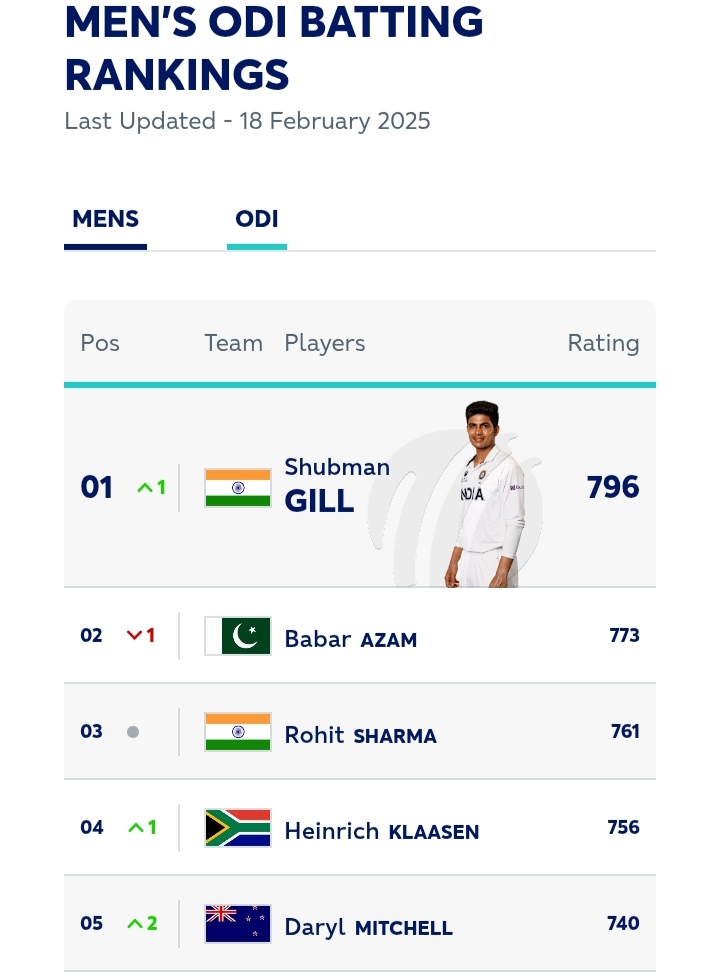This screenshot has width=720, height=977.
Task: Click the Rating column header
Action: [603, 343]
